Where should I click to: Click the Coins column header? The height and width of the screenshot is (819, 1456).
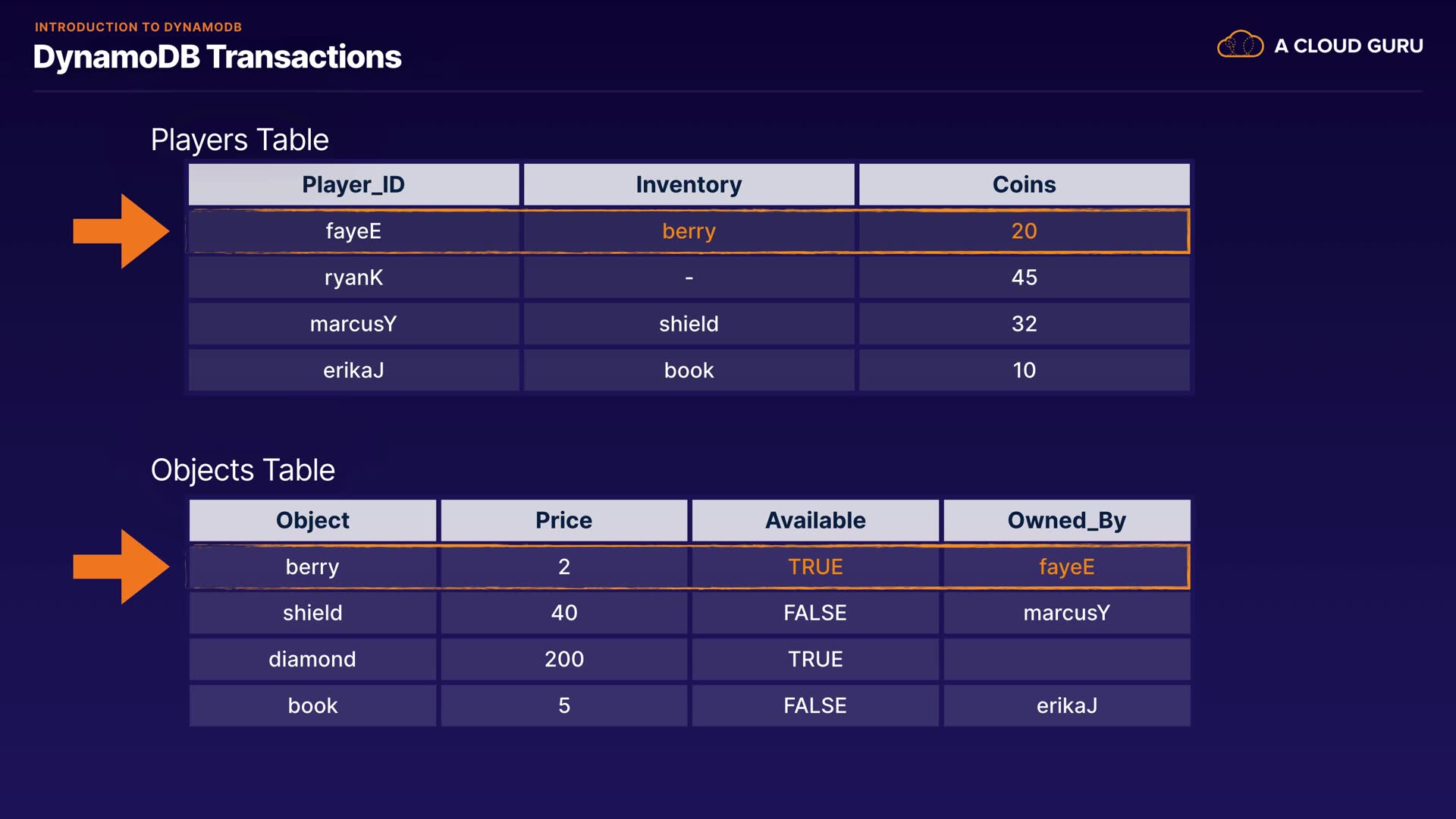(1024, 185)
